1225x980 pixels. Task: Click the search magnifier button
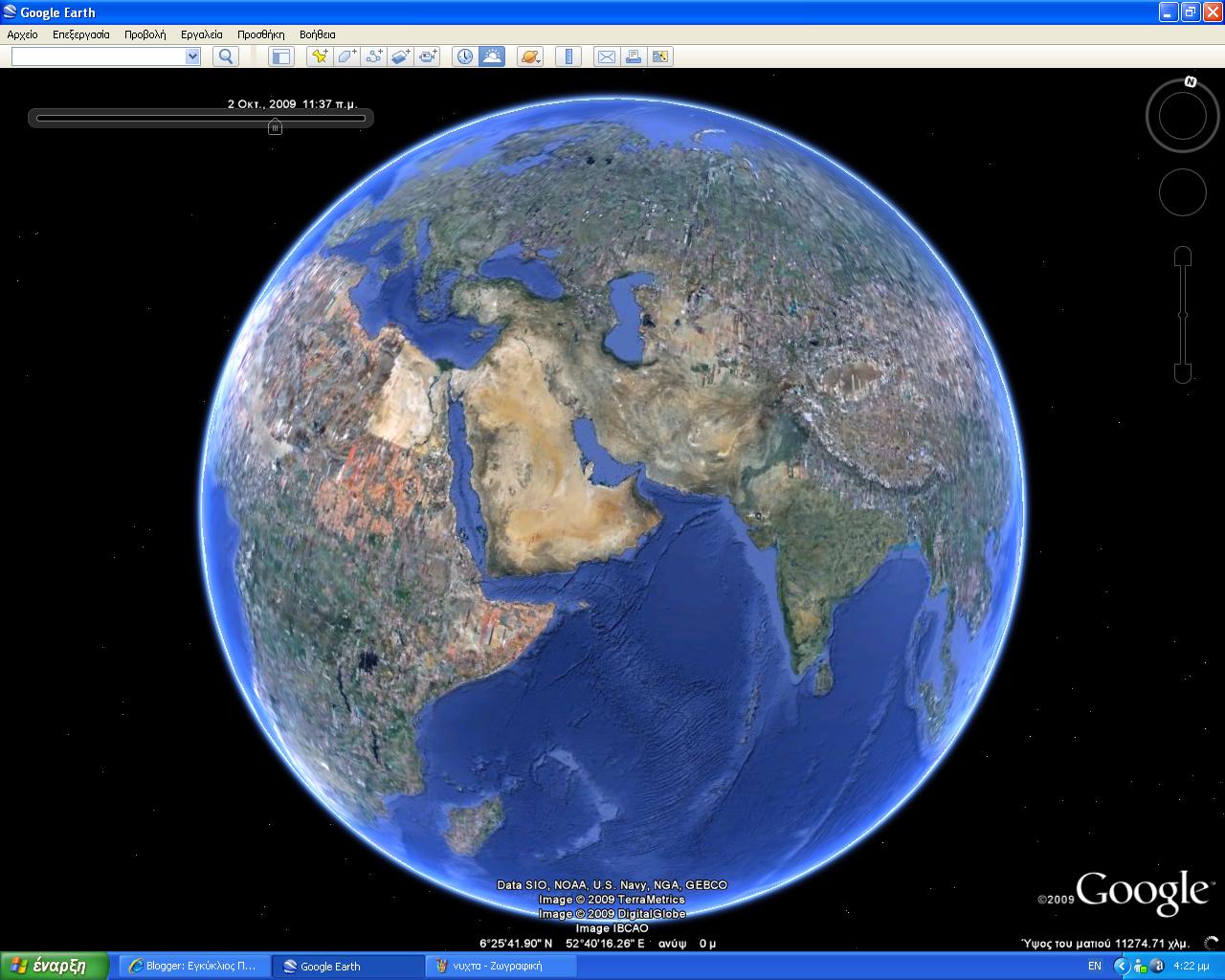tap(226, 56)
